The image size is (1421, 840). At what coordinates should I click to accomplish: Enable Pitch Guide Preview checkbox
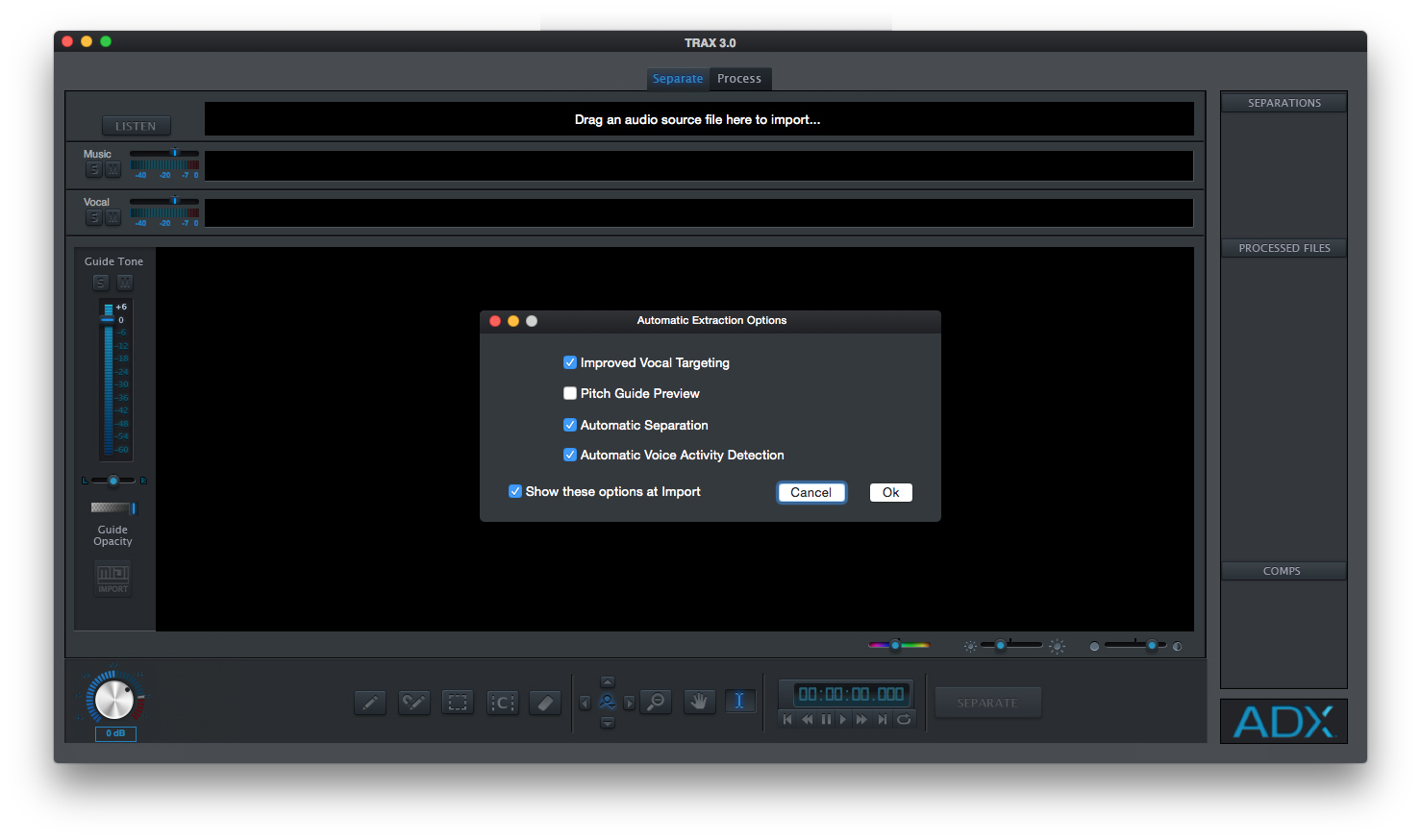(570, 393)
